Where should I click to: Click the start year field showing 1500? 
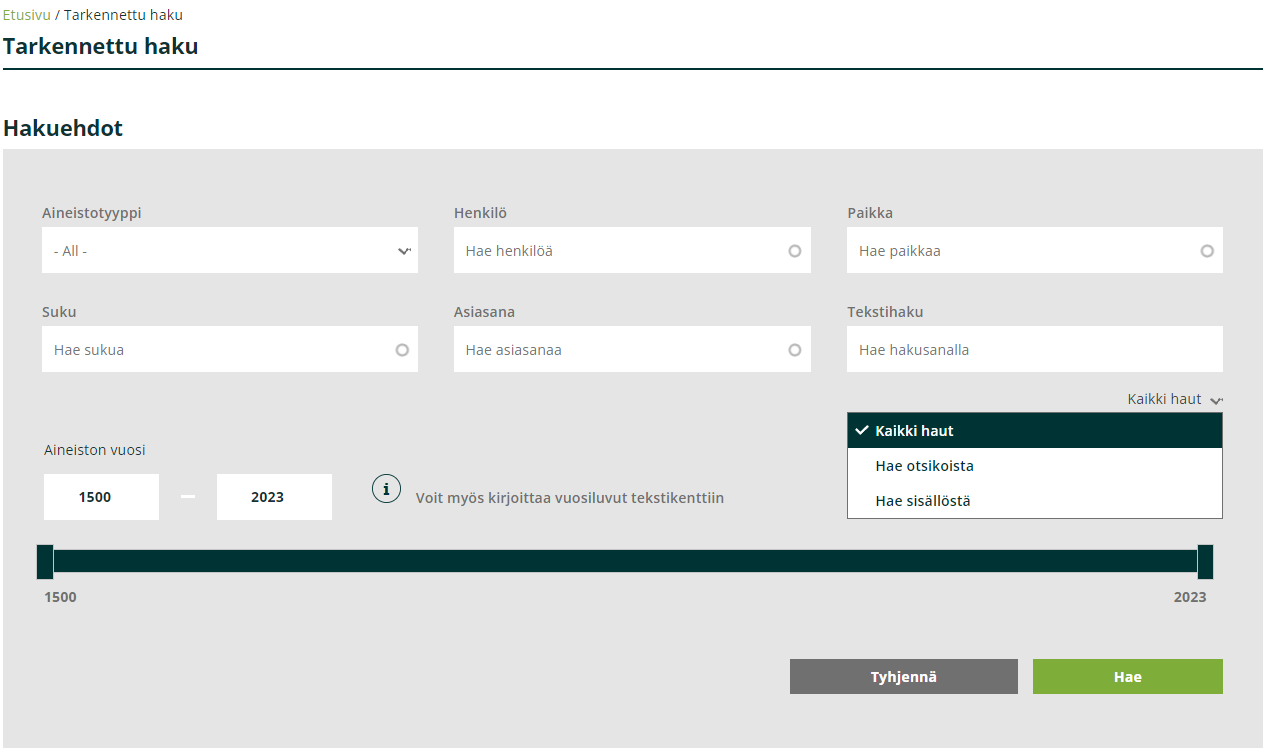(x=101, y=497)
